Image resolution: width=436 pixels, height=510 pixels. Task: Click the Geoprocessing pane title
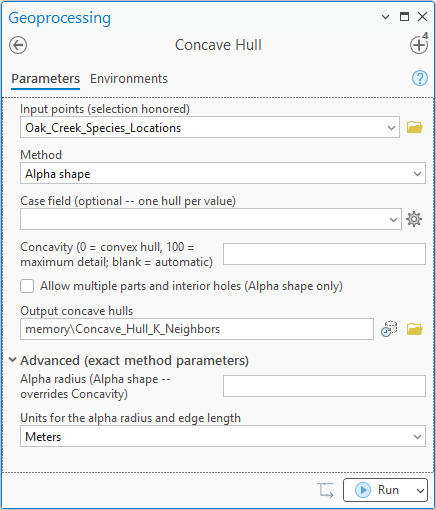coord(60,18)
